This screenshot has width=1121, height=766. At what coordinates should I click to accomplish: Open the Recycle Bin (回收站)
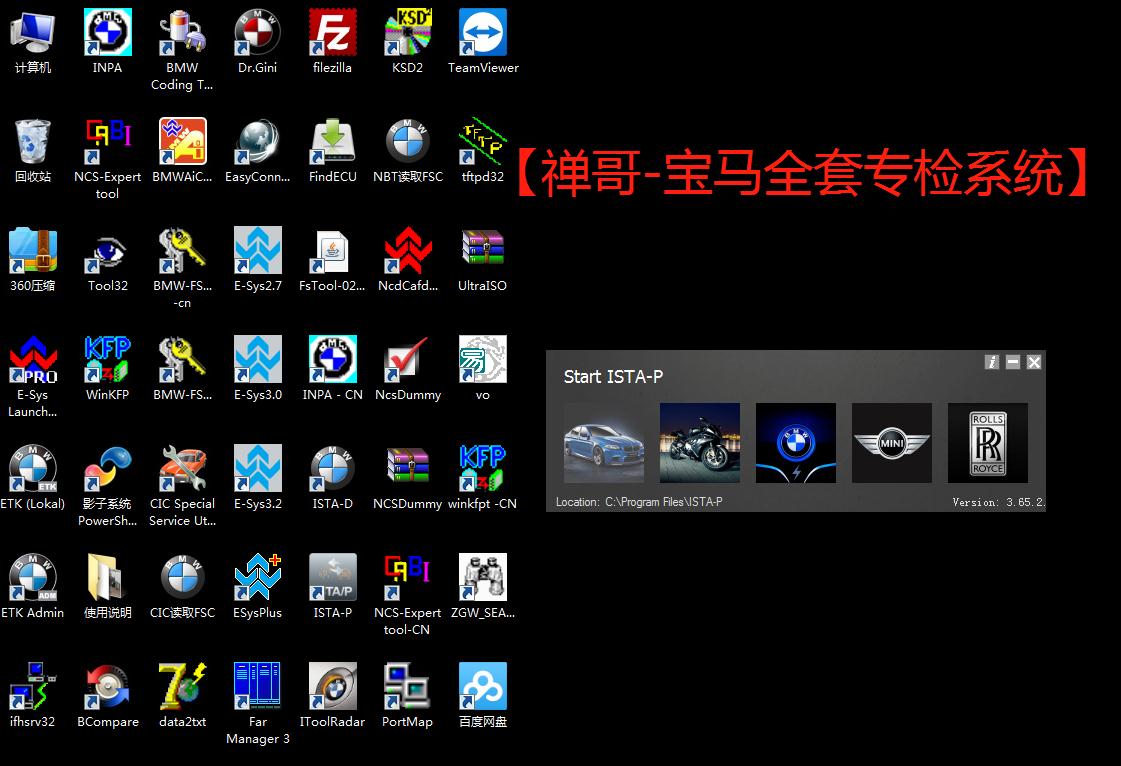click(x=33, y=140)
